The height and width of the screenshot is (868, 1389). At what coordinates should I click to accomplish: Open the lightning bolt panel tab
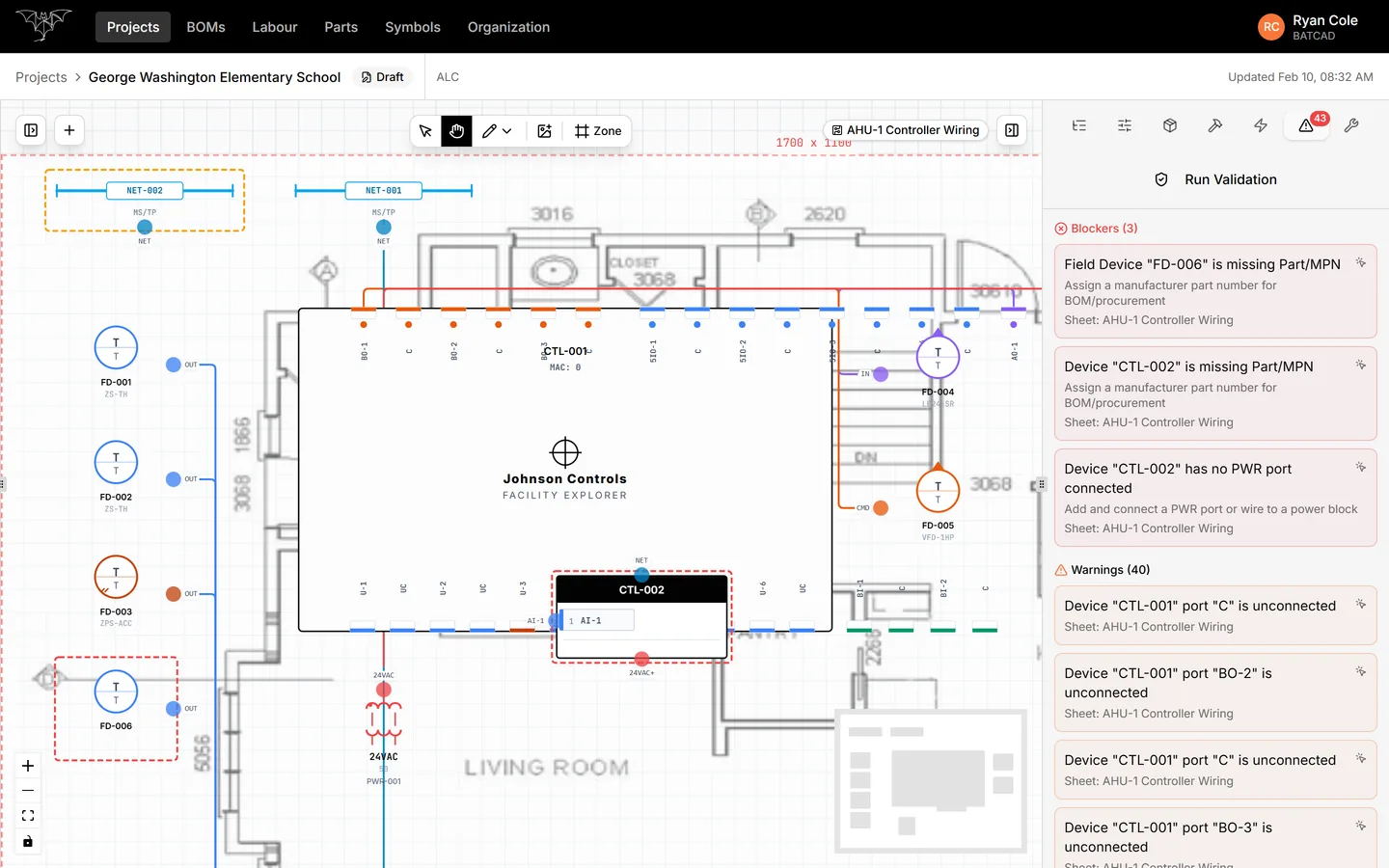coord(1261,125)
